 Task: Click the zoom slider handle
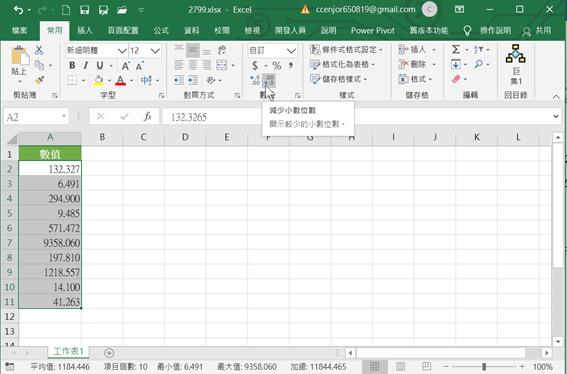(x=484, y=367)
